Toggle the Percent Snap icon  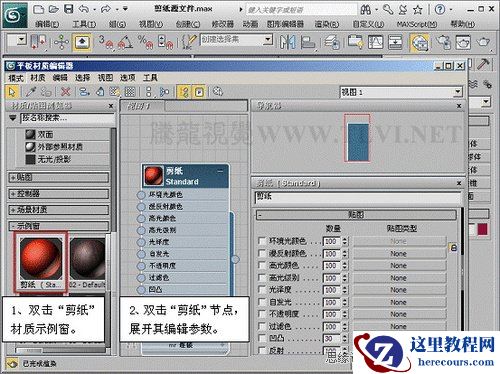(x=145, y=42)
